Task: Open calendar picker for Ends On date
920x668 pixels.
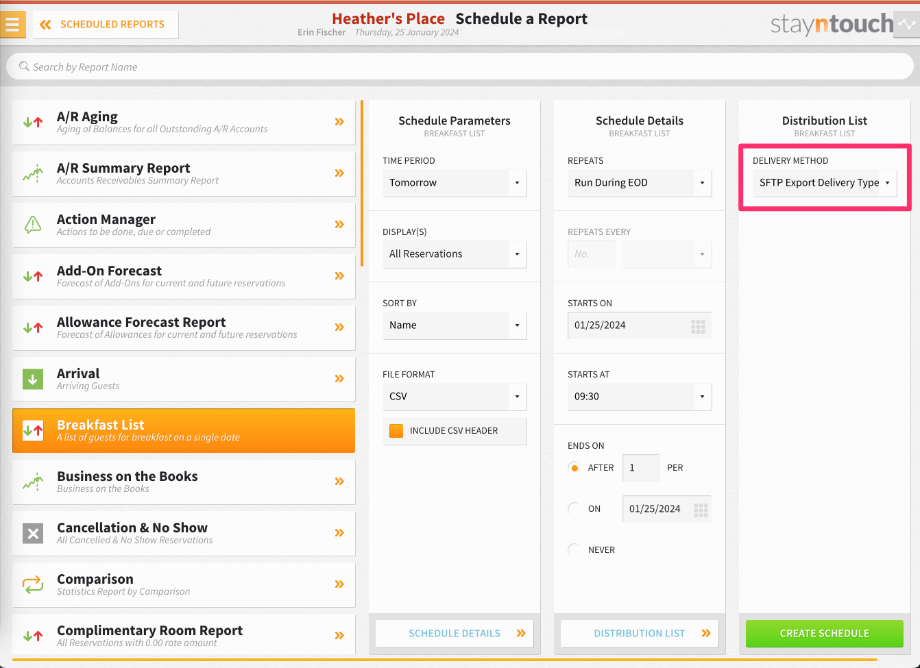Action: click(x=701, y=510)
